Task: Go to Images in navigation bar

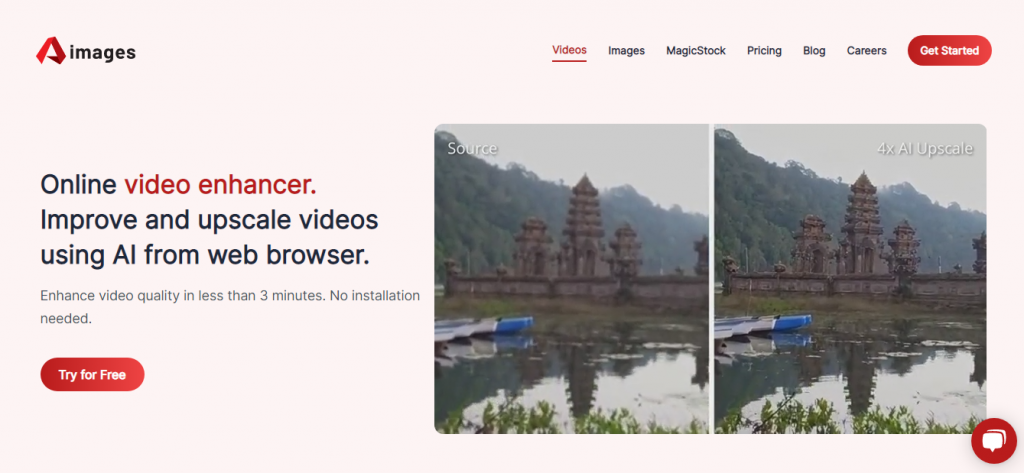Action: coord(626,50)
